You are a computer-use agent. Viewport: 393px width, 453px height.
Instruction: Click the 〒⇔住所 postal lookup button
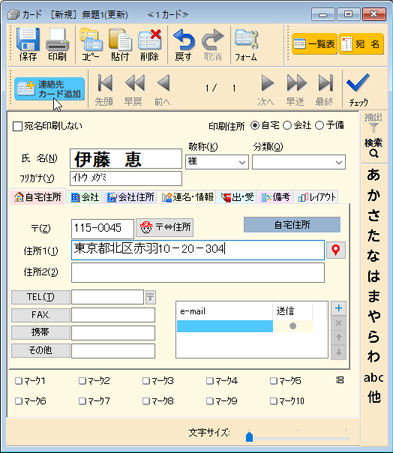(x=165, y=227)
